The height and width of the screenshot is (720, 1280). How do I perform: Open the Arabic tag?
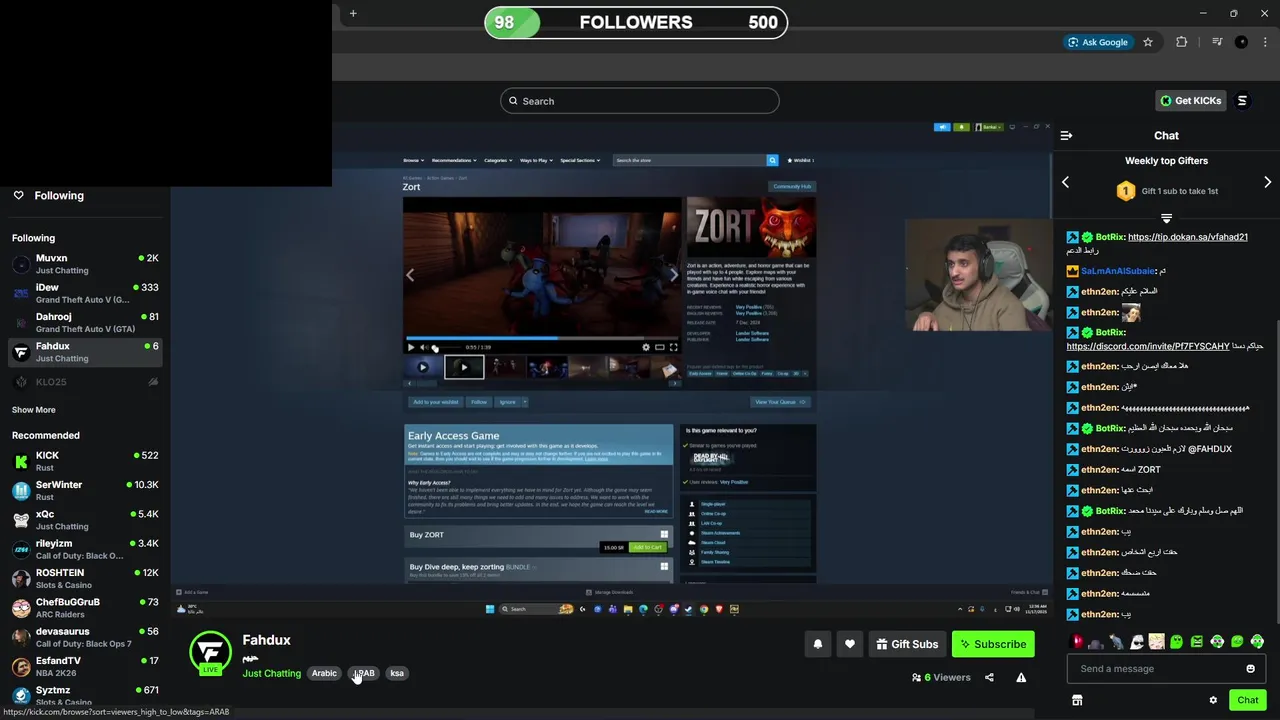coord(324,673)
